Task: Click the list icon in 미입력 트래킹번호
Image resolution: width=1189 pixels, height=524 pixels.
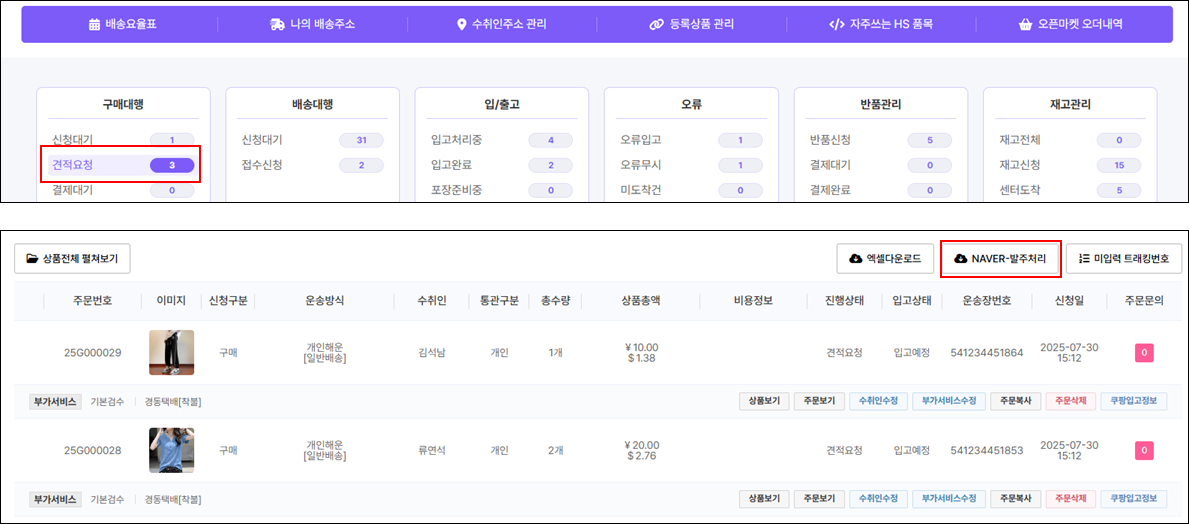Action: click(1084, 259)
